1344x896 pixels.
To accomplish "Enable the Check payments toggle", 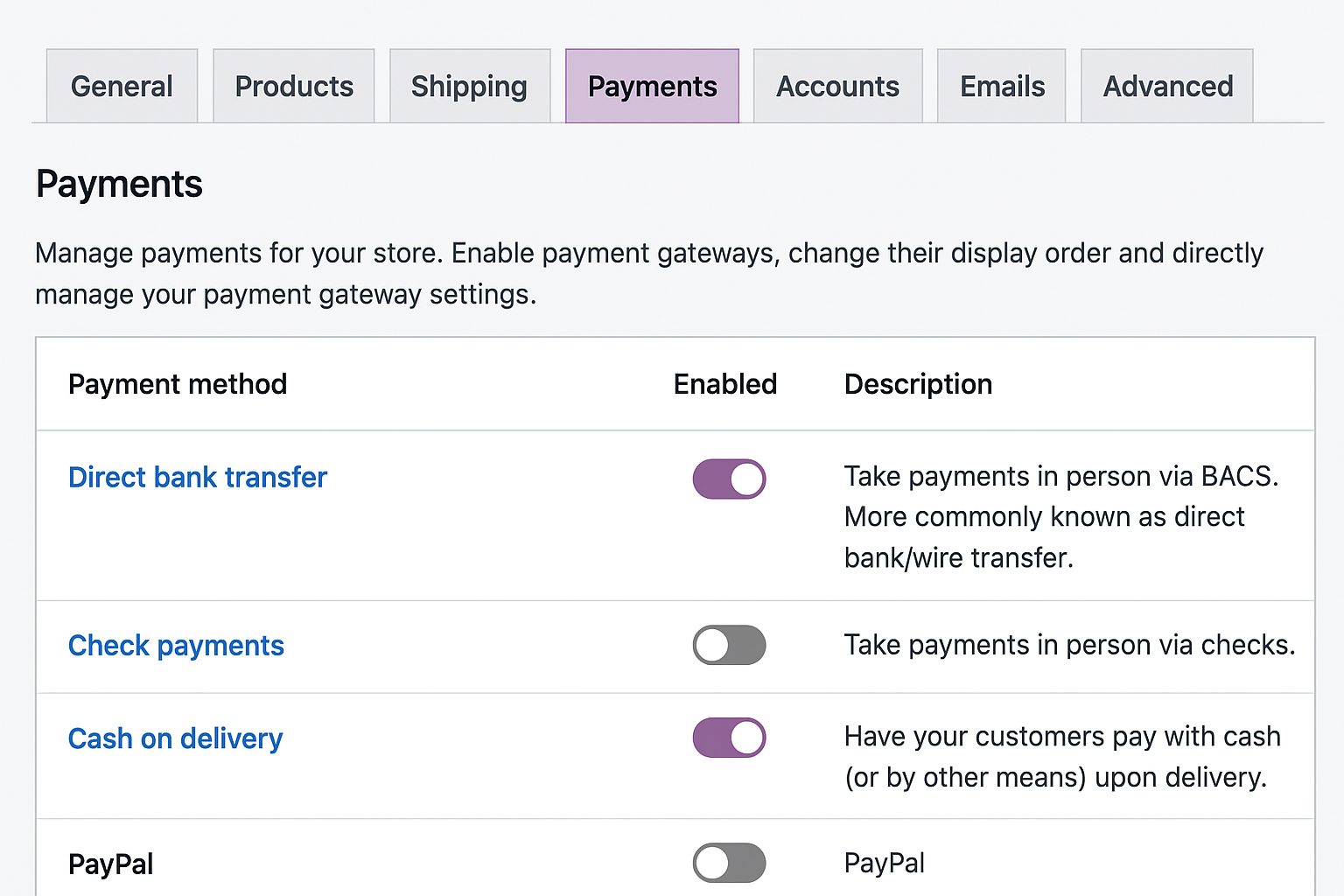I will (729, 645).
